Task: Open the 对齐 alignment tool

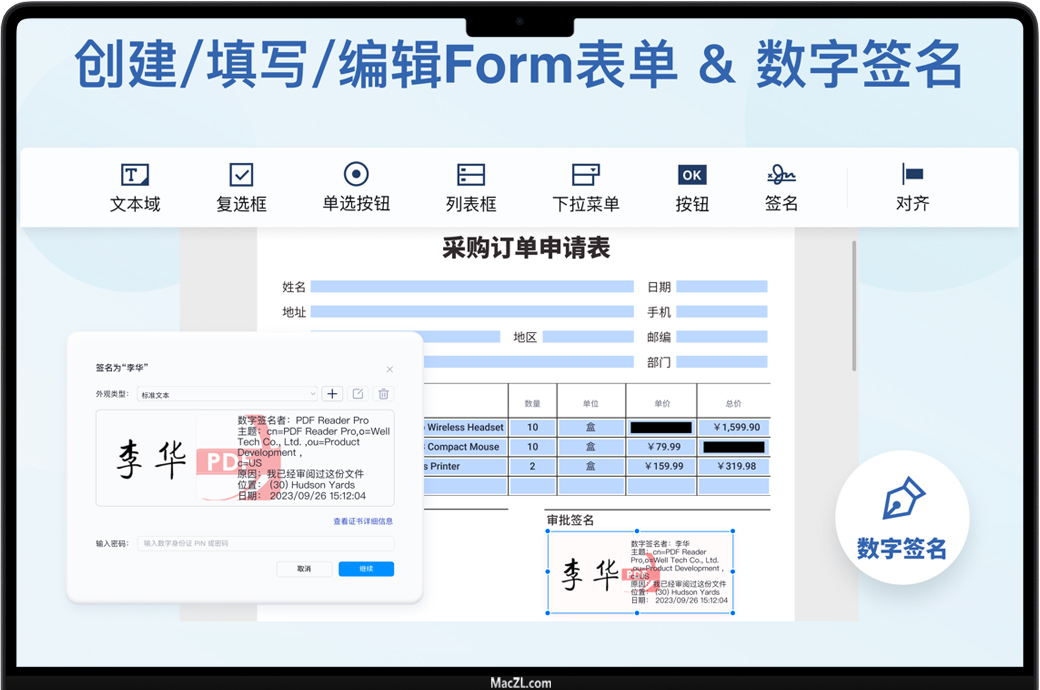Action: [x=912, y=187]
